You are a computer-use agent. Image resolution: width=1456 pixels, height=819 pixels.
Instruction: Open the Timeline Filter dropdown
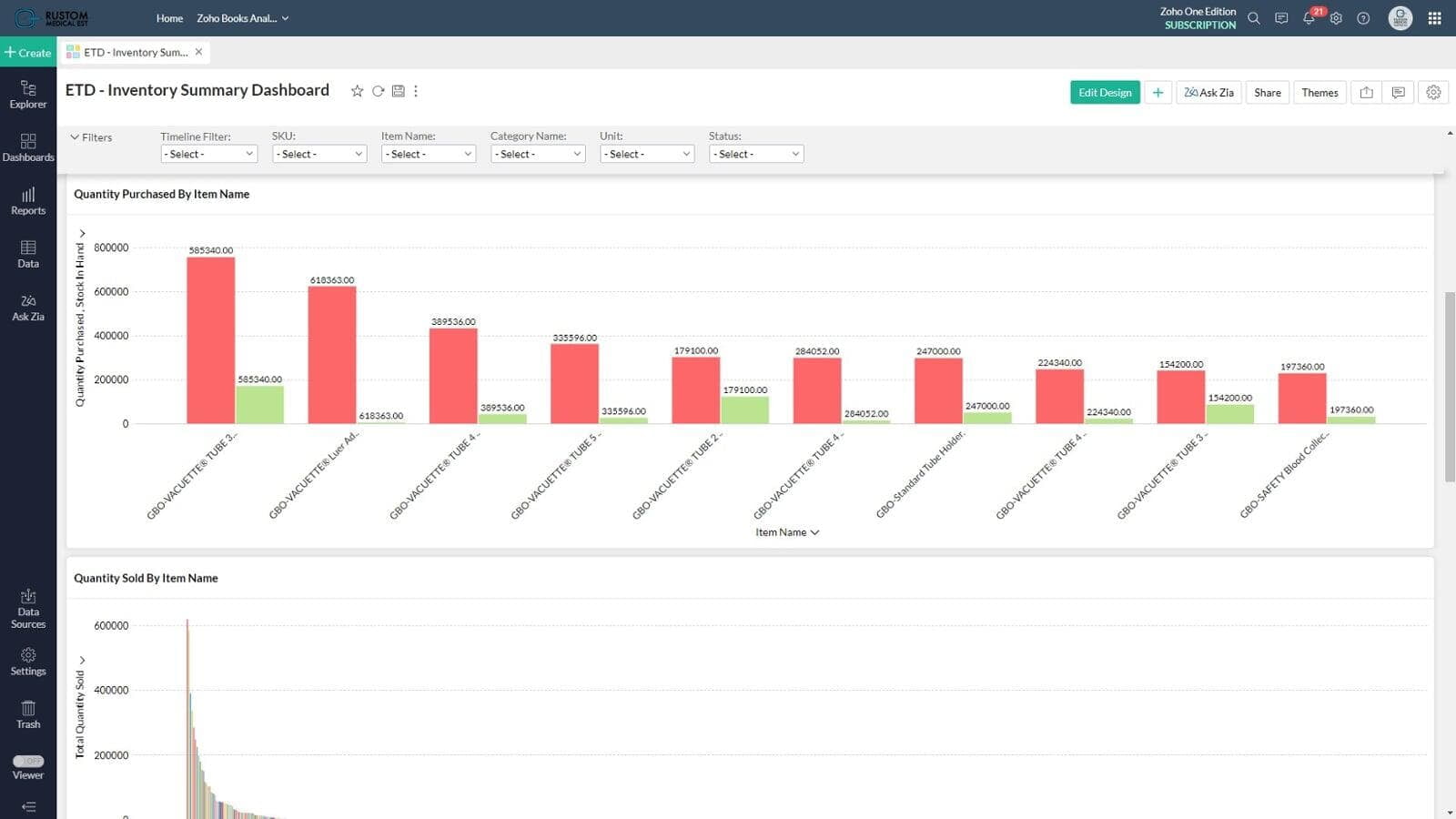[x=209, y=154]
